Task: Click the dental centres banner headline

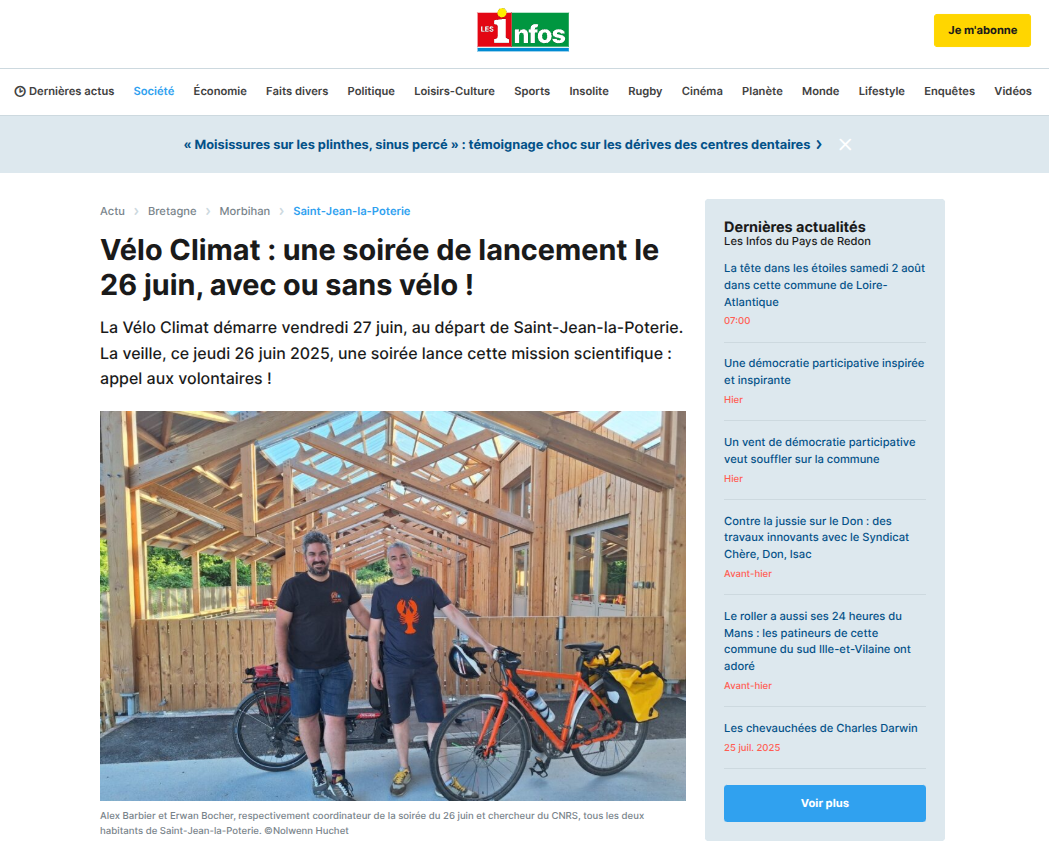Action: pos(497,145)
